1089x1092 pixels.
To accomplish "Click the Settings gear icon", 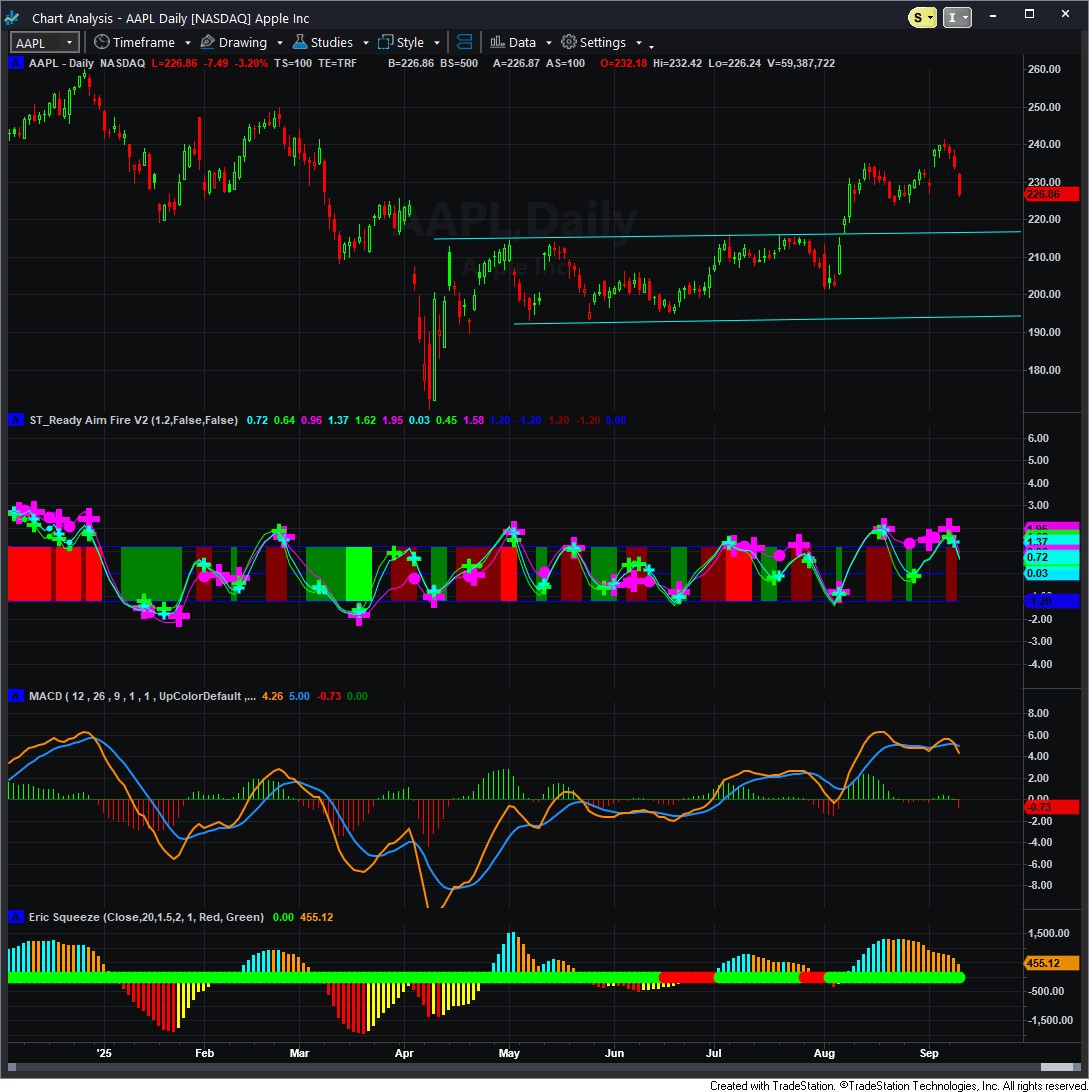I will 569,42.
